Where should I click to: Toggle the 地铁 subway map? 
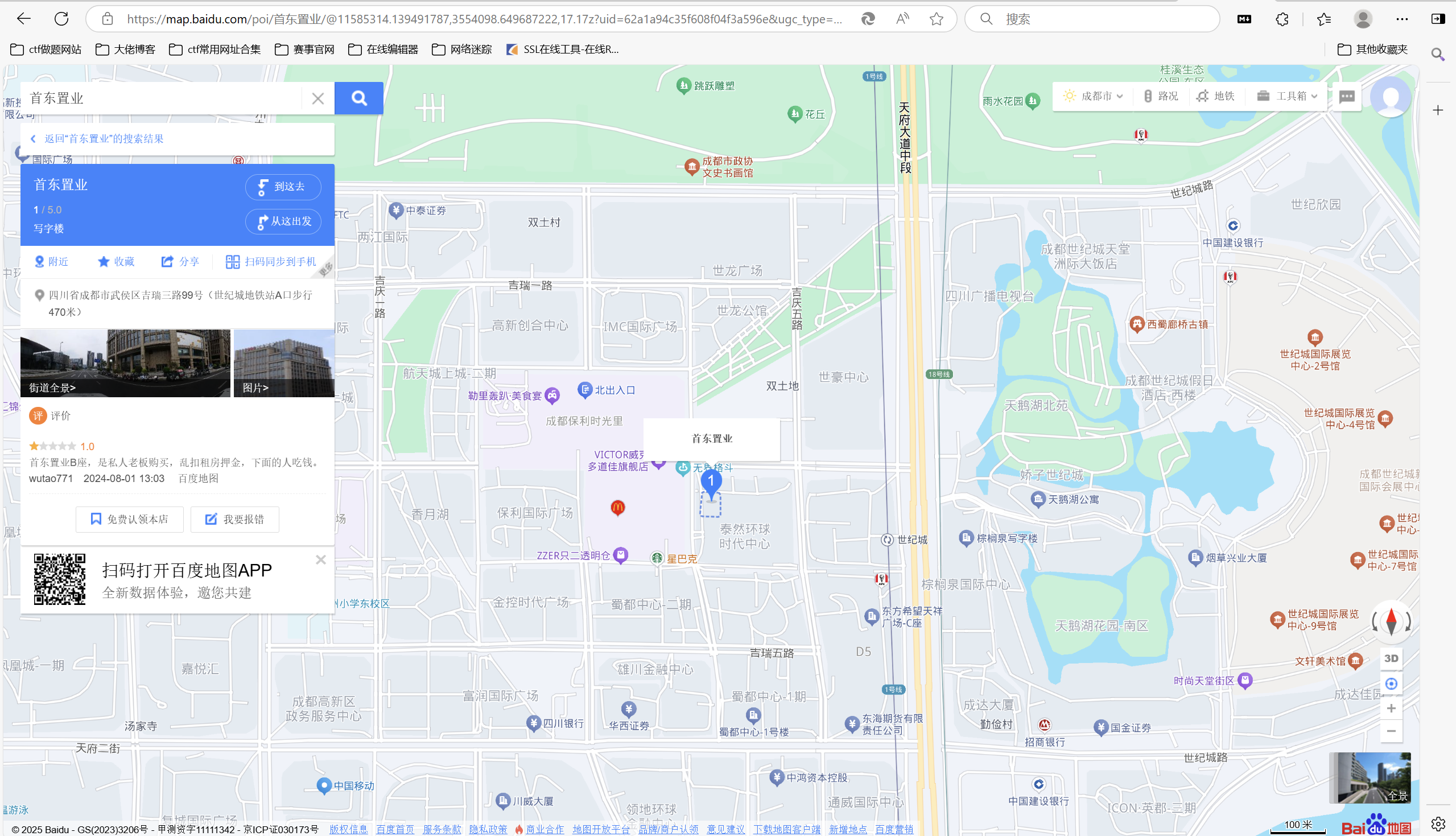(1215, 96)
